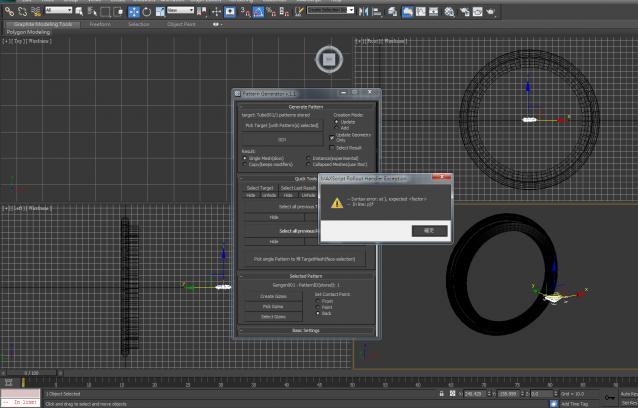The width and height of the screenshot is (638, 408).
Task: Click Select Target button
Action: click(260, 188)
